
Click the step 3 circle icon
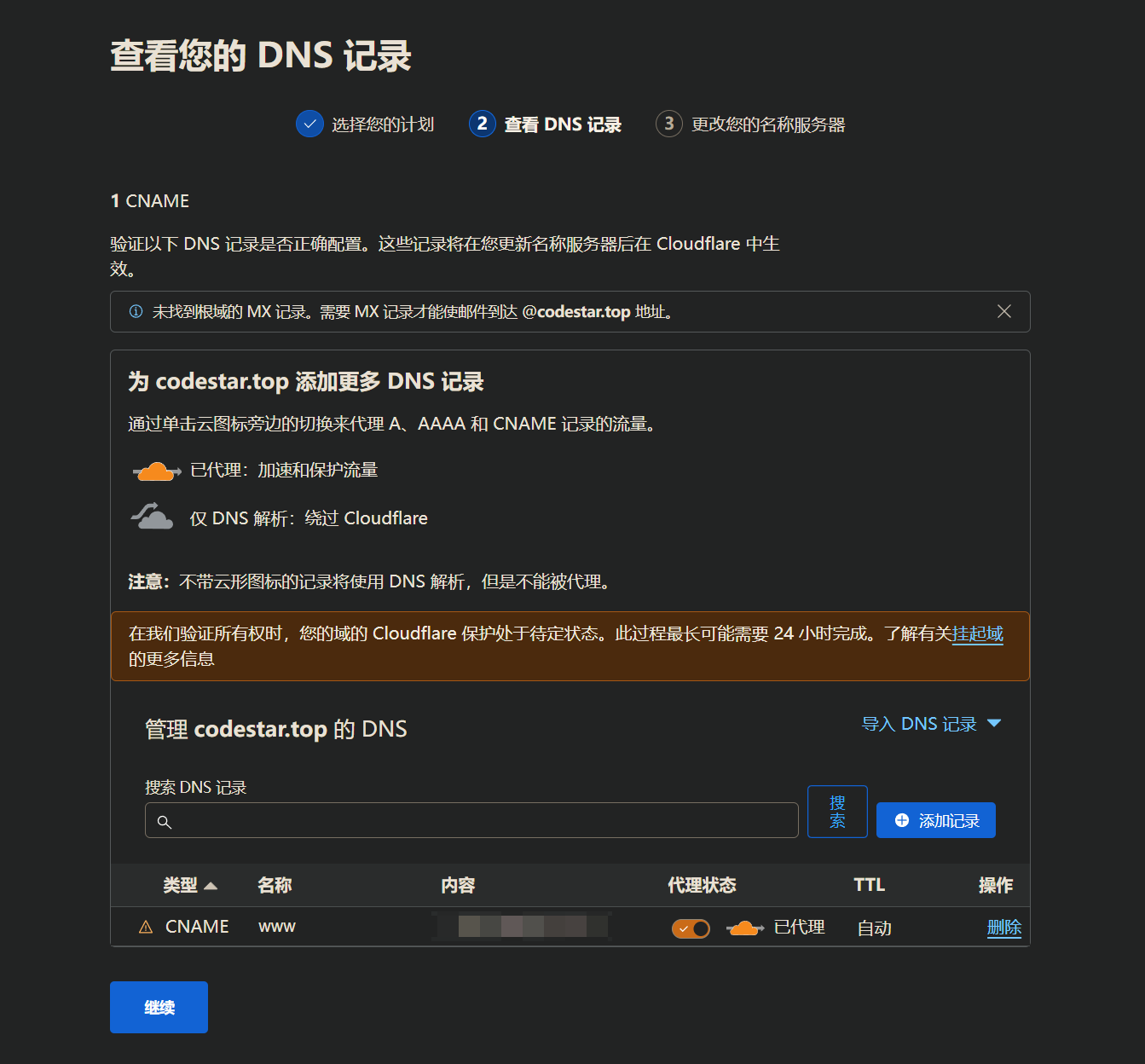(x=669, y=124)
